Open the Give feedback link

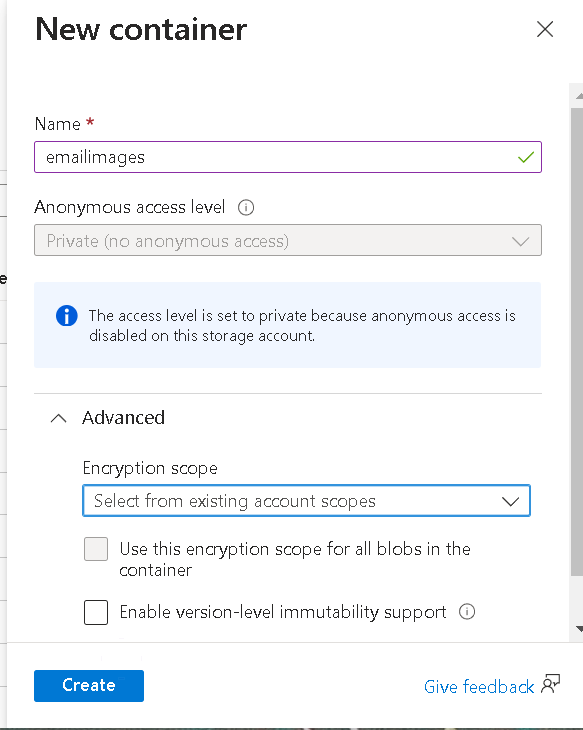479,687
